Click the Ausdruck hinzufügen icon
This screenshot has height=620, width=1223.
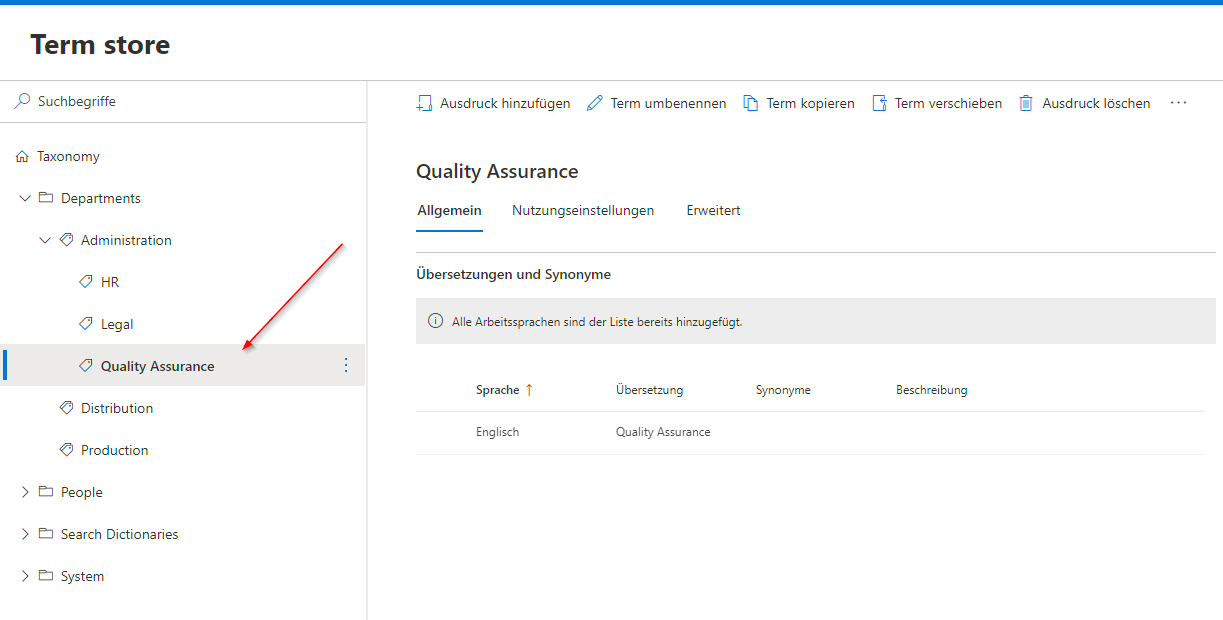[x=424, y=103]
